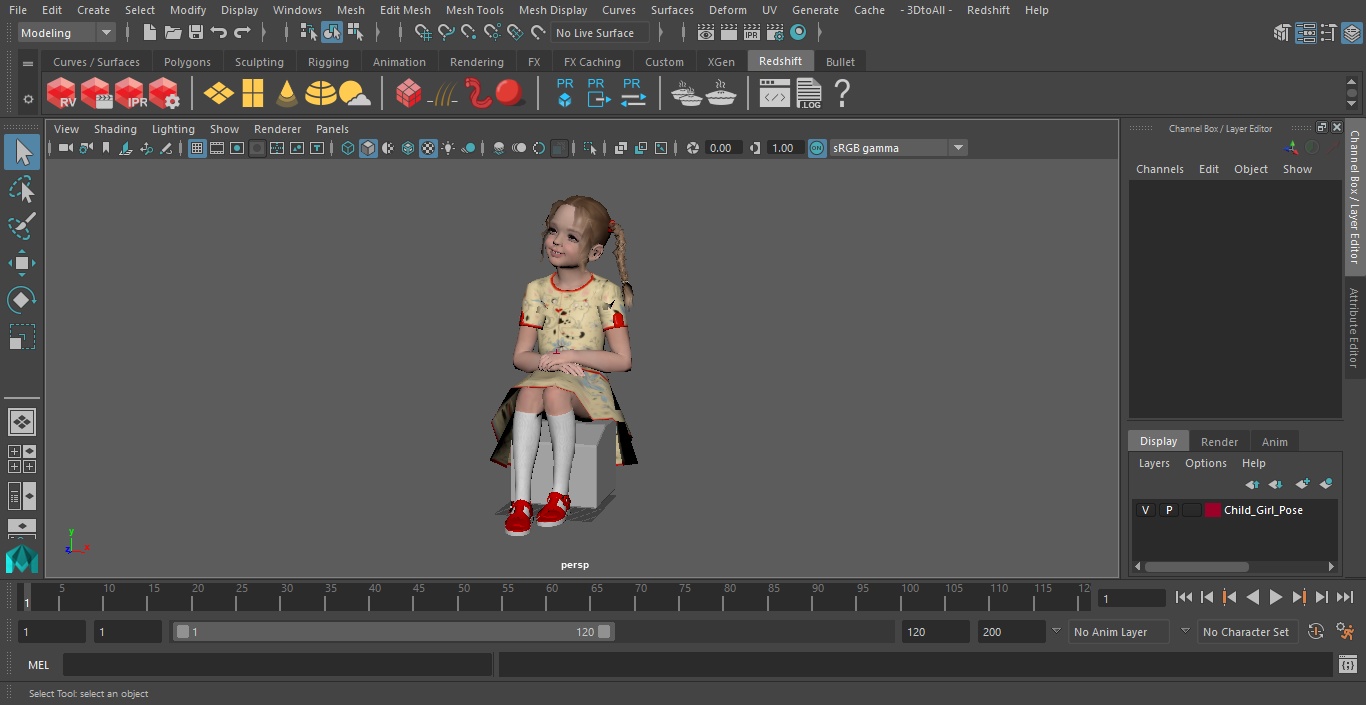Click the MEL command input field
The height and width of the screenshot is (705, 1366).
click(x=277, y=665)
